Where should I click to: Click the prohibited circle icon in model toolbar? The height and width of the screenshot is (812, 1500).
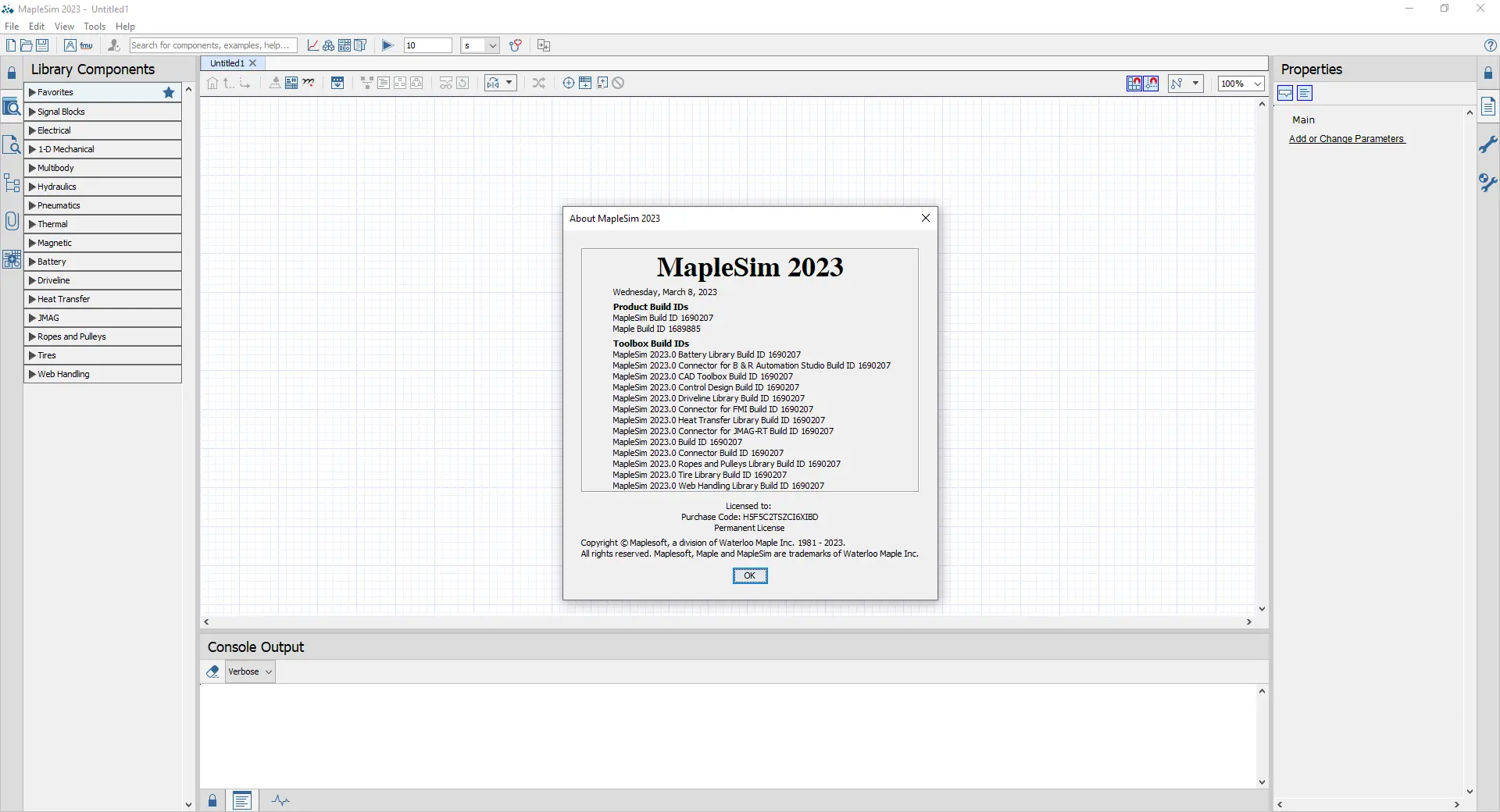[x=618, y=83]
